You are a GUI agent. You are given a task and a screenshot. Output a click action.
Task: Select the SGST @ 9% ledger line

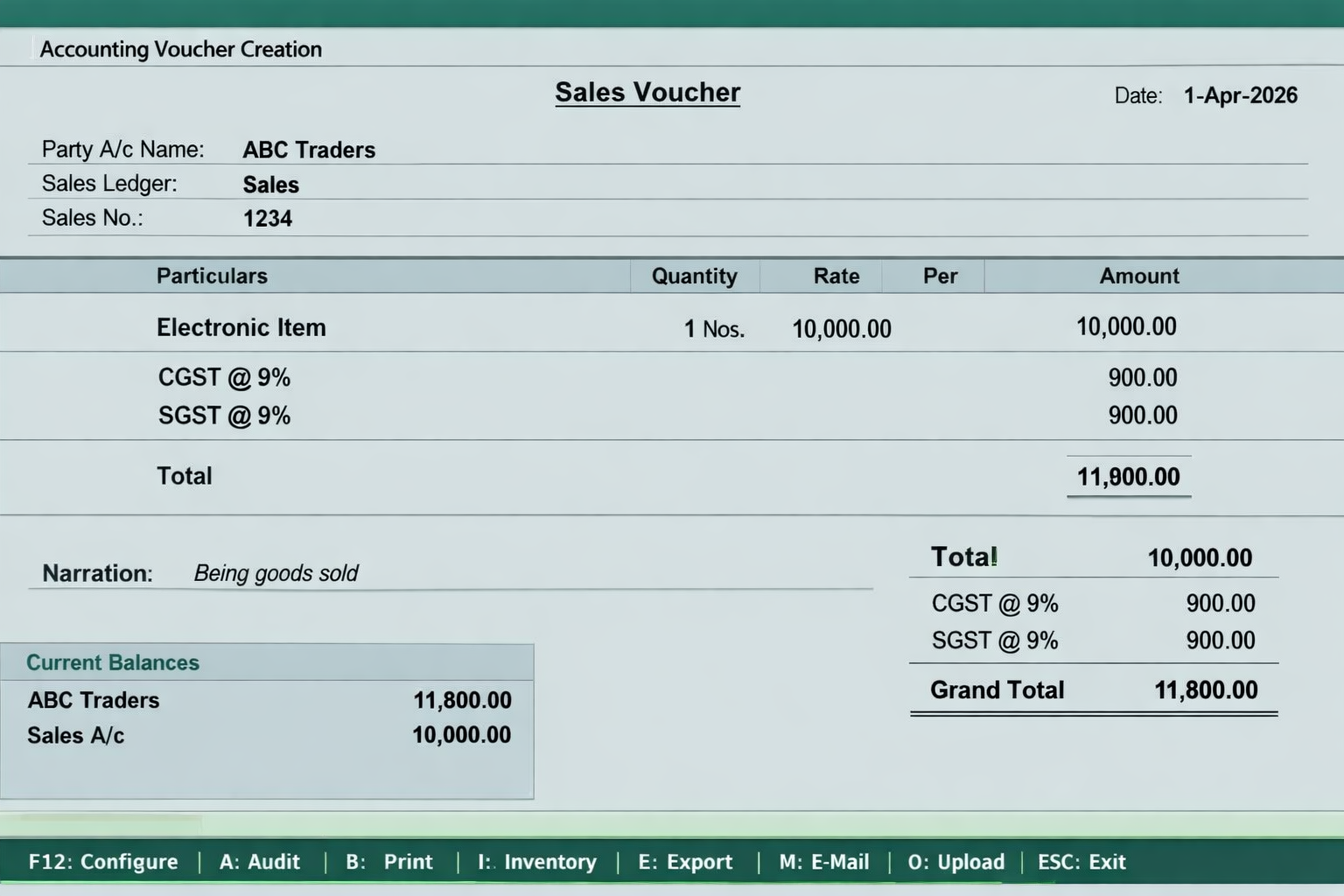pyautogui.click(x=224, y=415)
